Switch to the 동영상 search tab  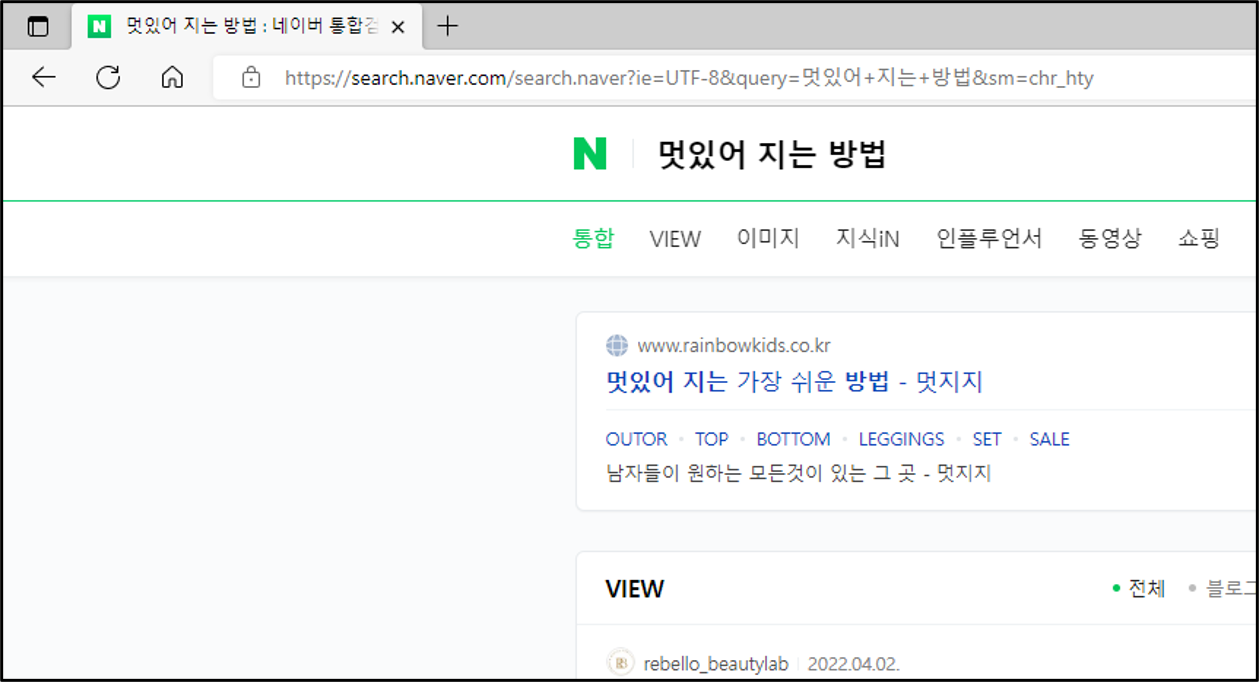(x=1110, y=238)
